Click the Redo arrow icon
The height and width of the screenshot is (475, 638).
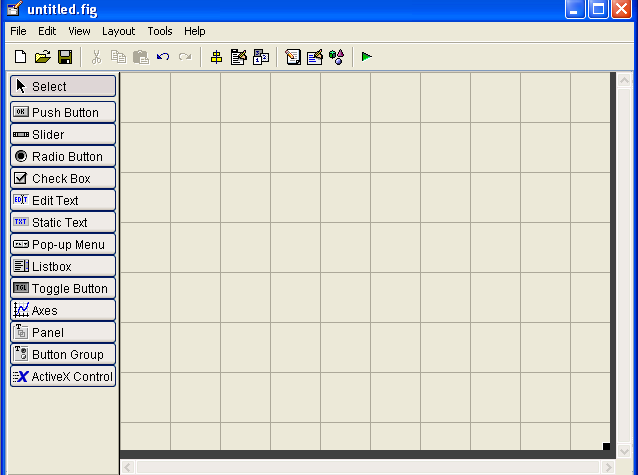(185, 57)
